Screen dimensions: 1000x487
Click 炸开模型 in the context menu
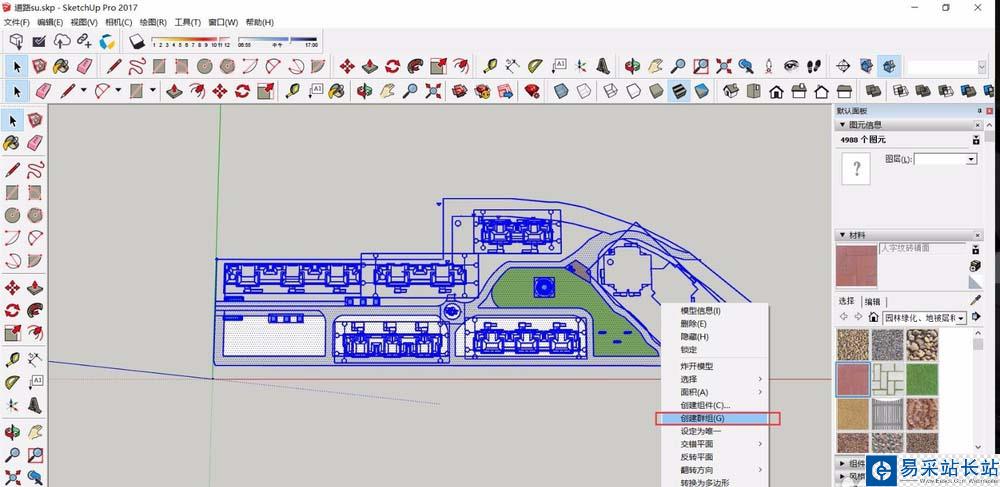[696, 367]
